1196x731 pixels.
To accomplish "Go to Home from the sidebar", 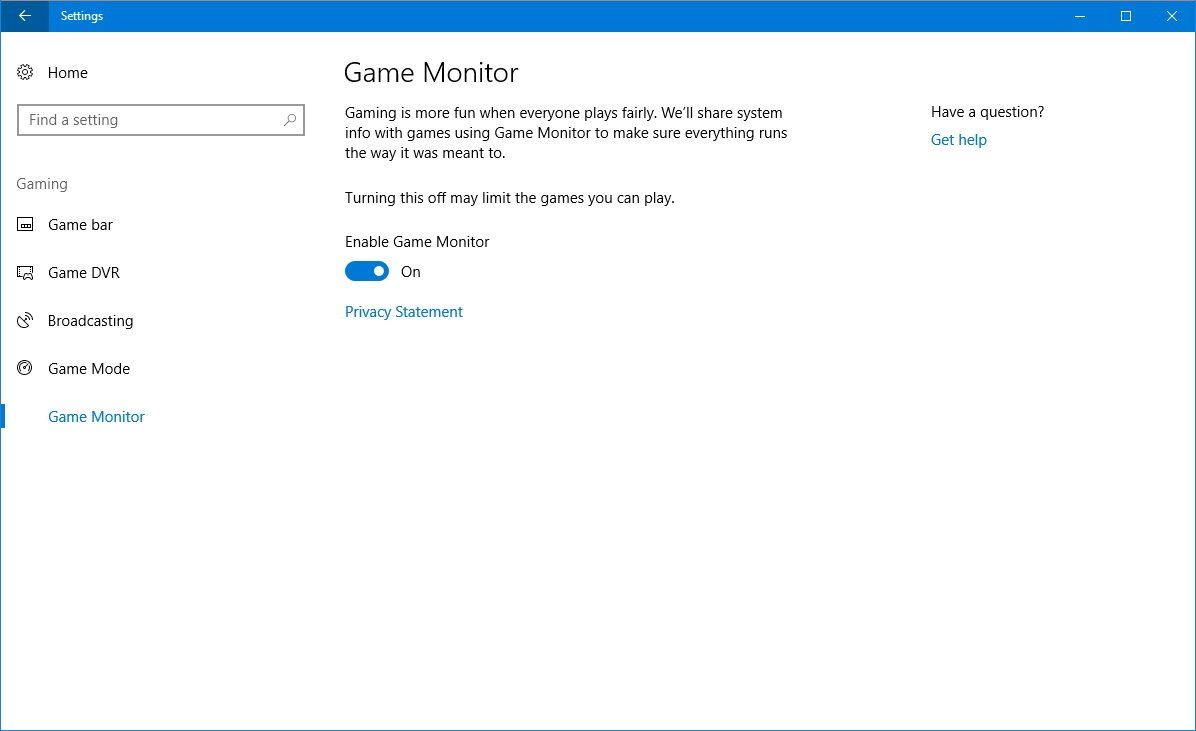I will [x=68, y=72].
